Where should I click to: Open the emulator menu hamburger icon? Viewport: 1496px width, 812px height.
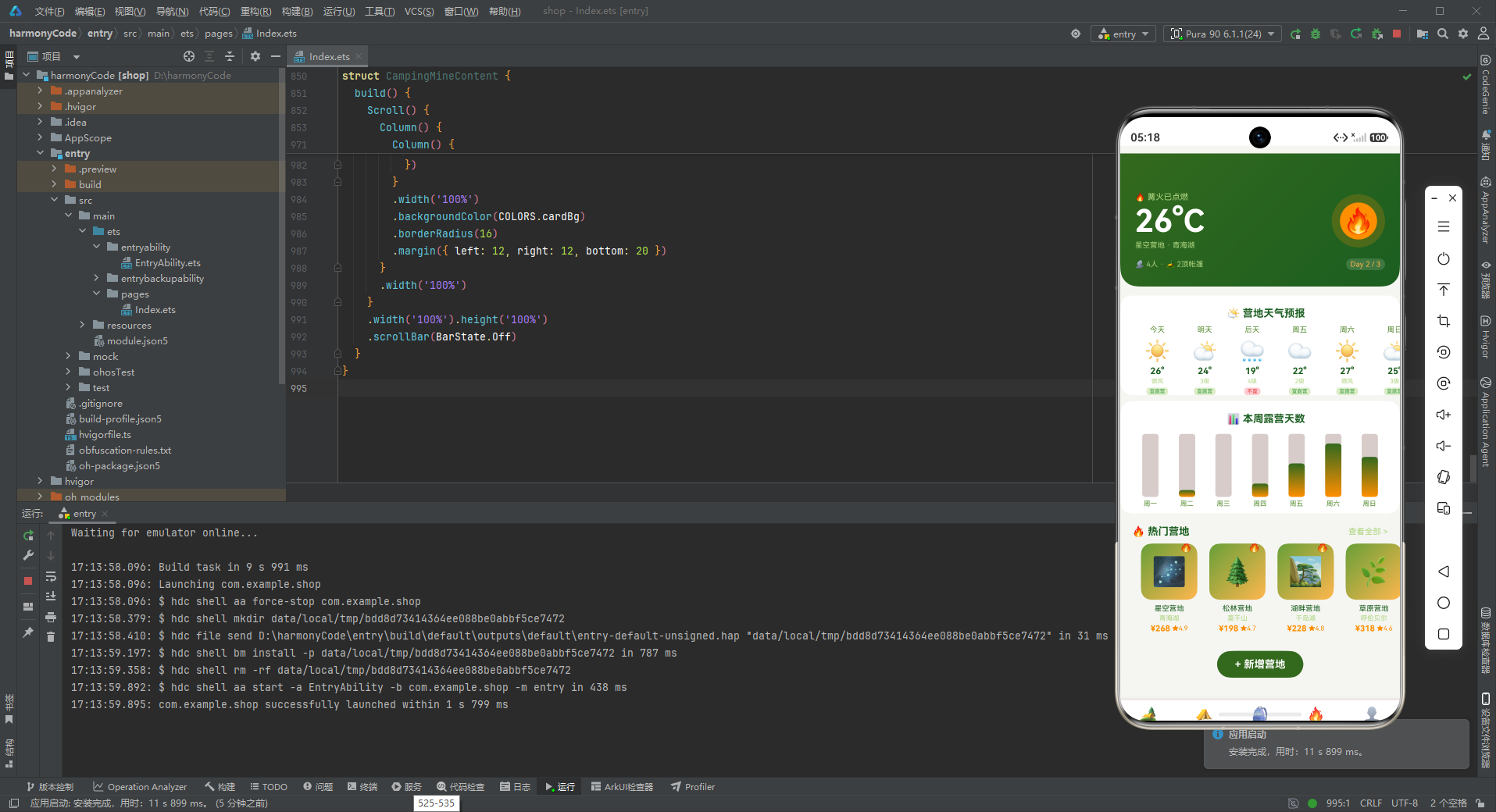1444,226
